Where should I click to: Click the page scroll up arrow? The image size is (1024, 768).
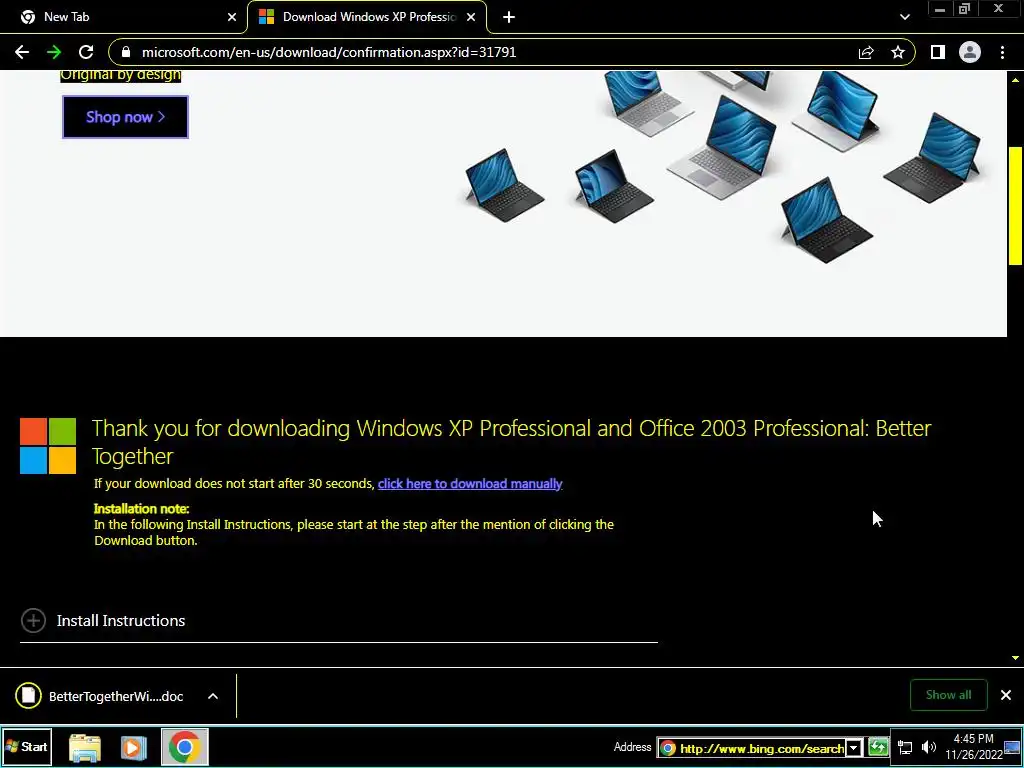coord(1015,79)
